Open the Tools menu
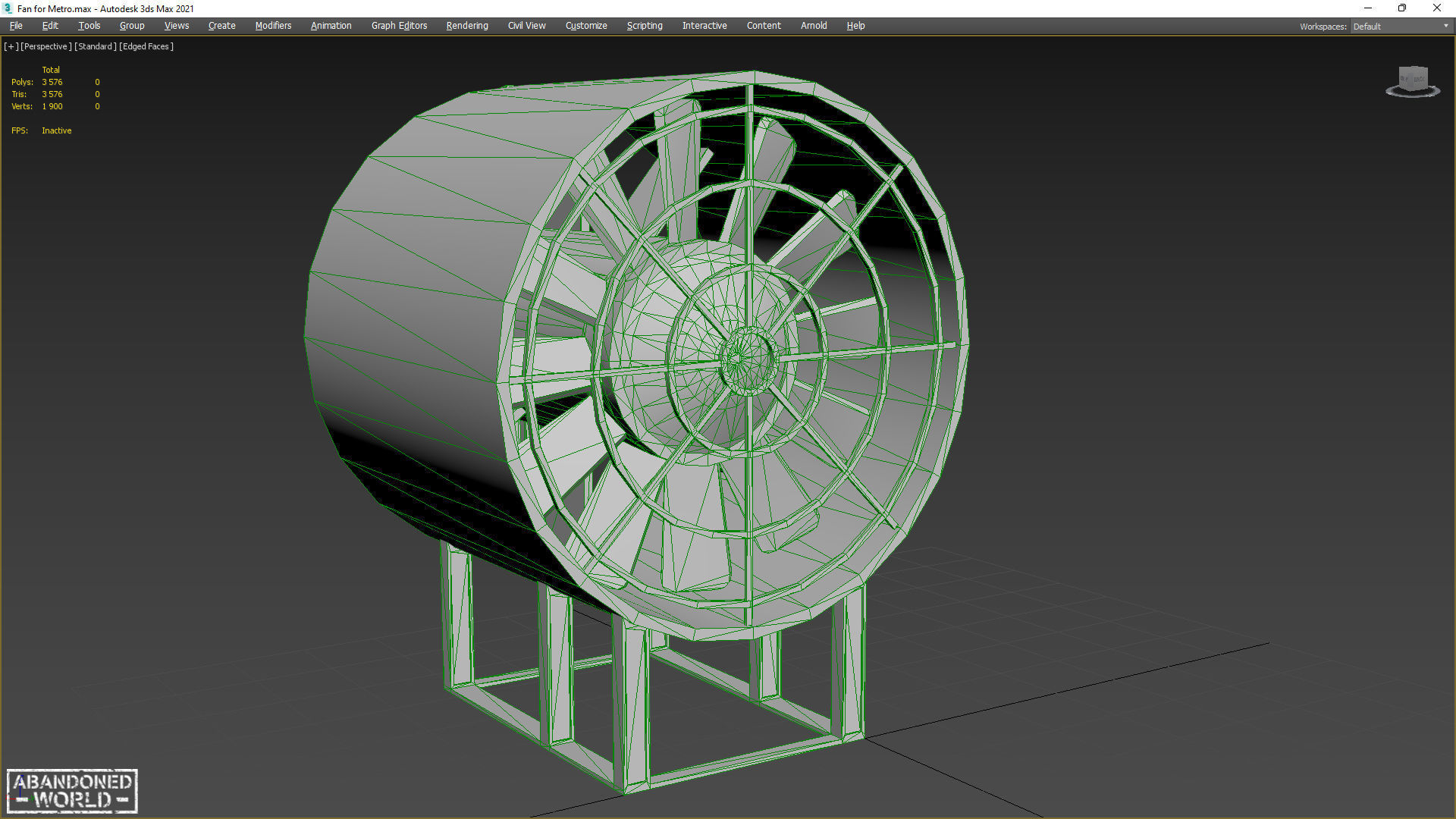The height and width of the screenshot is (819, 1456). coord(89,26)
